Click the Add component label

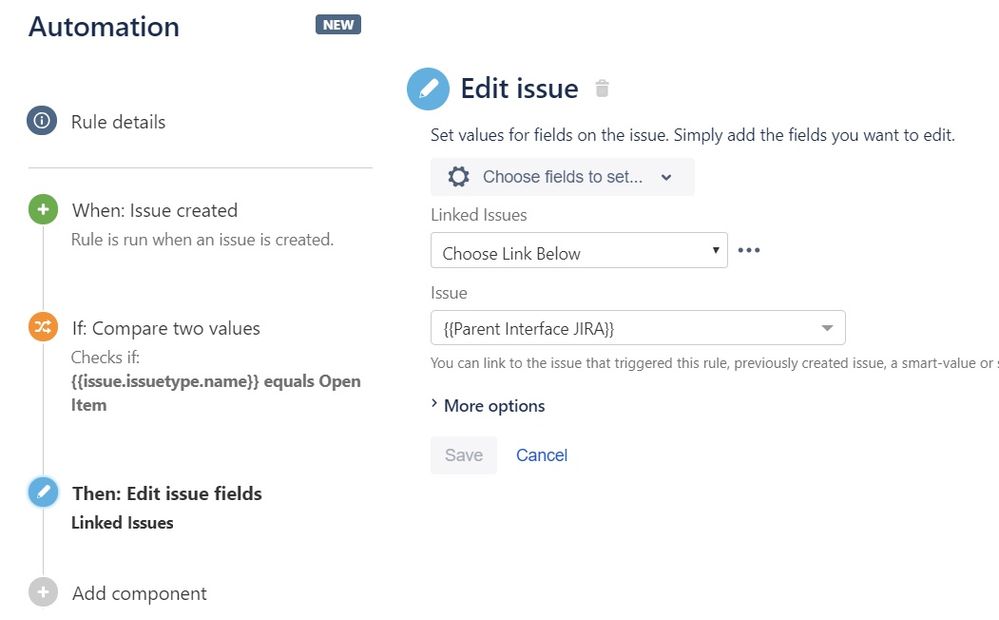pos(139,593)
